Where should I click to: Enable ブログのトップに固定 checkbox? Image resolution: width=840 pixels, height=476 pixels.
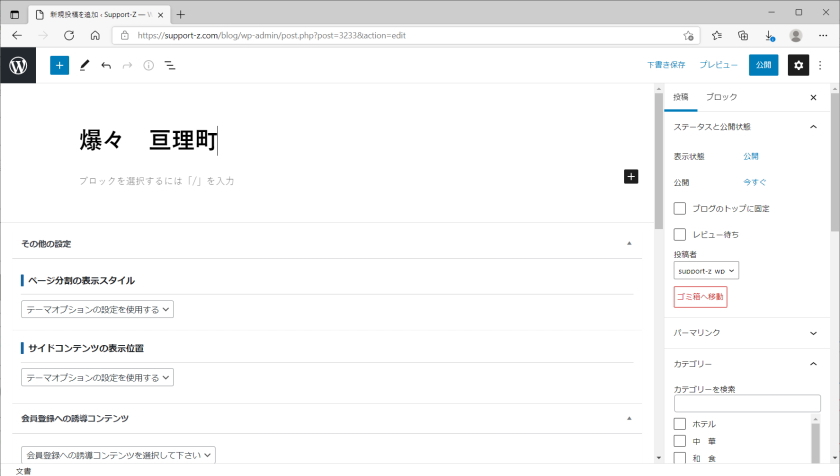pyautogui.click(x=680, y=208)
